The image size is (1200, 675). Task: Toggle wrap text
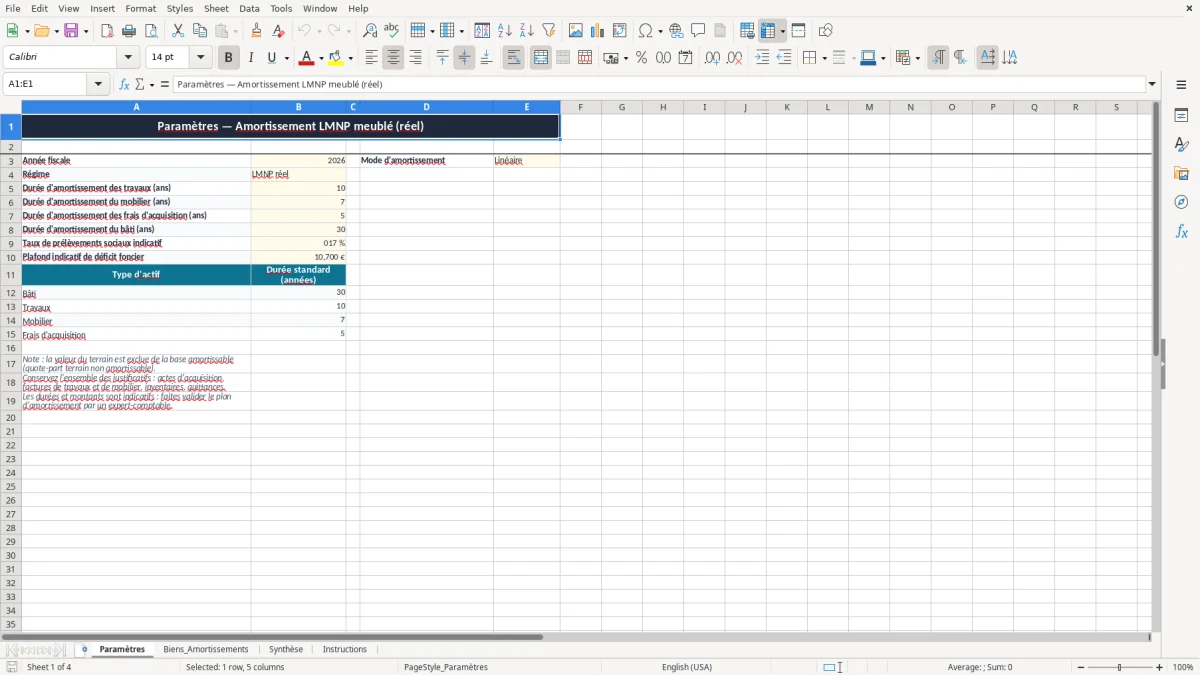point(514,58)
